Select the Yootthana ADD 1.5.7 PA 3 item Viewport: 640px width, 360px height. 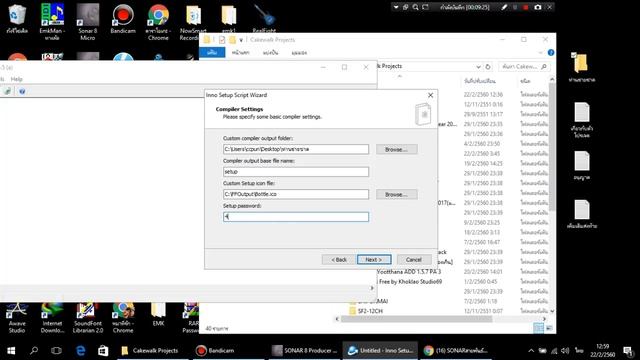409,271
